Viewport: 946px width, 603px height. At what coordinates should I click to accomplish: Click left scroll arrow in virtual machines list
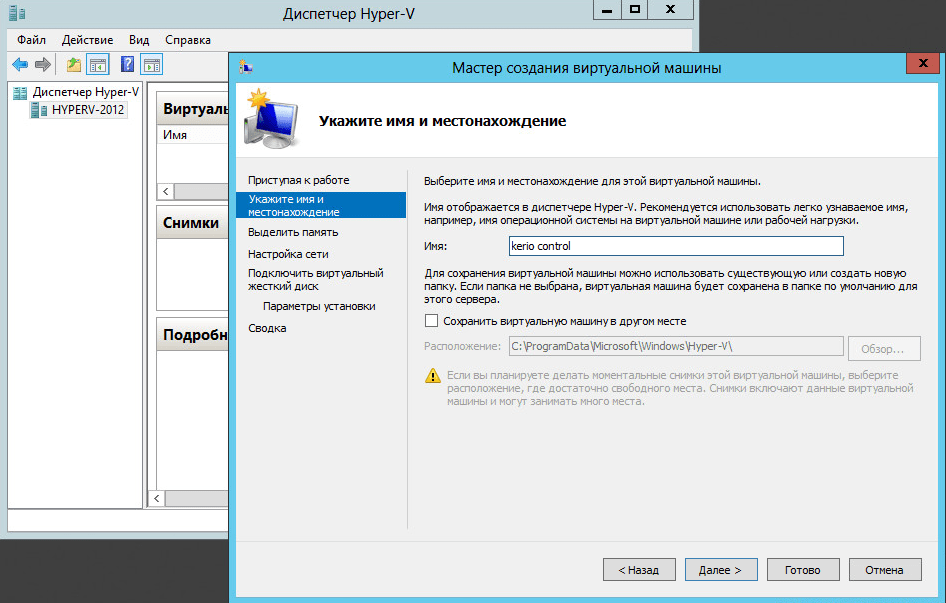click(165, 191)
